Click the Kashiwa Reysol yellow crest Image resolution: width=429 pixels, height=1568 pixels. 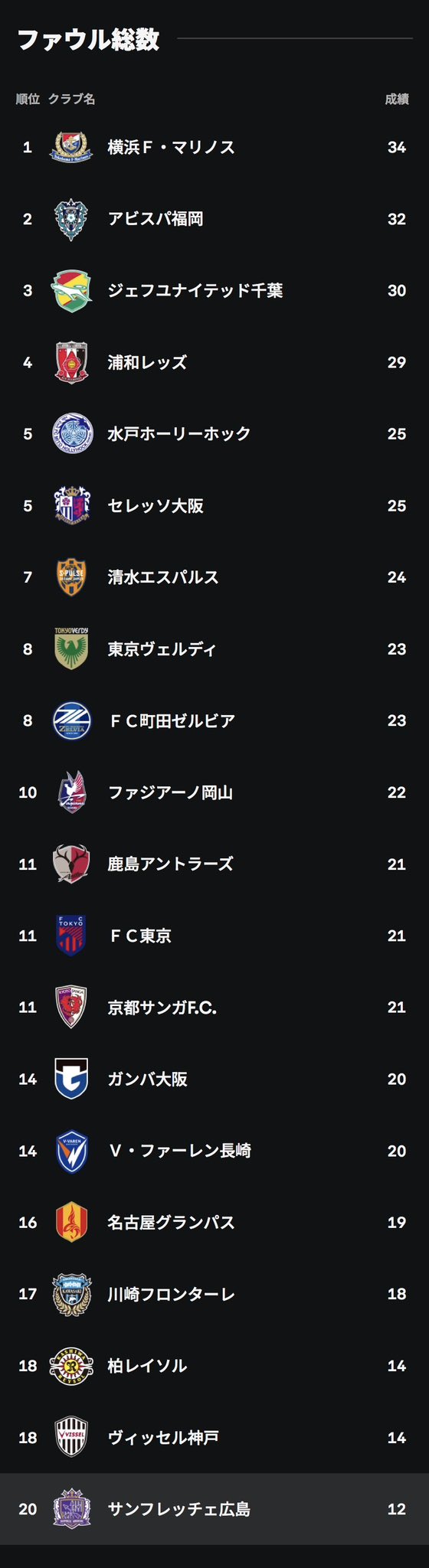(x=71, y=1365)
